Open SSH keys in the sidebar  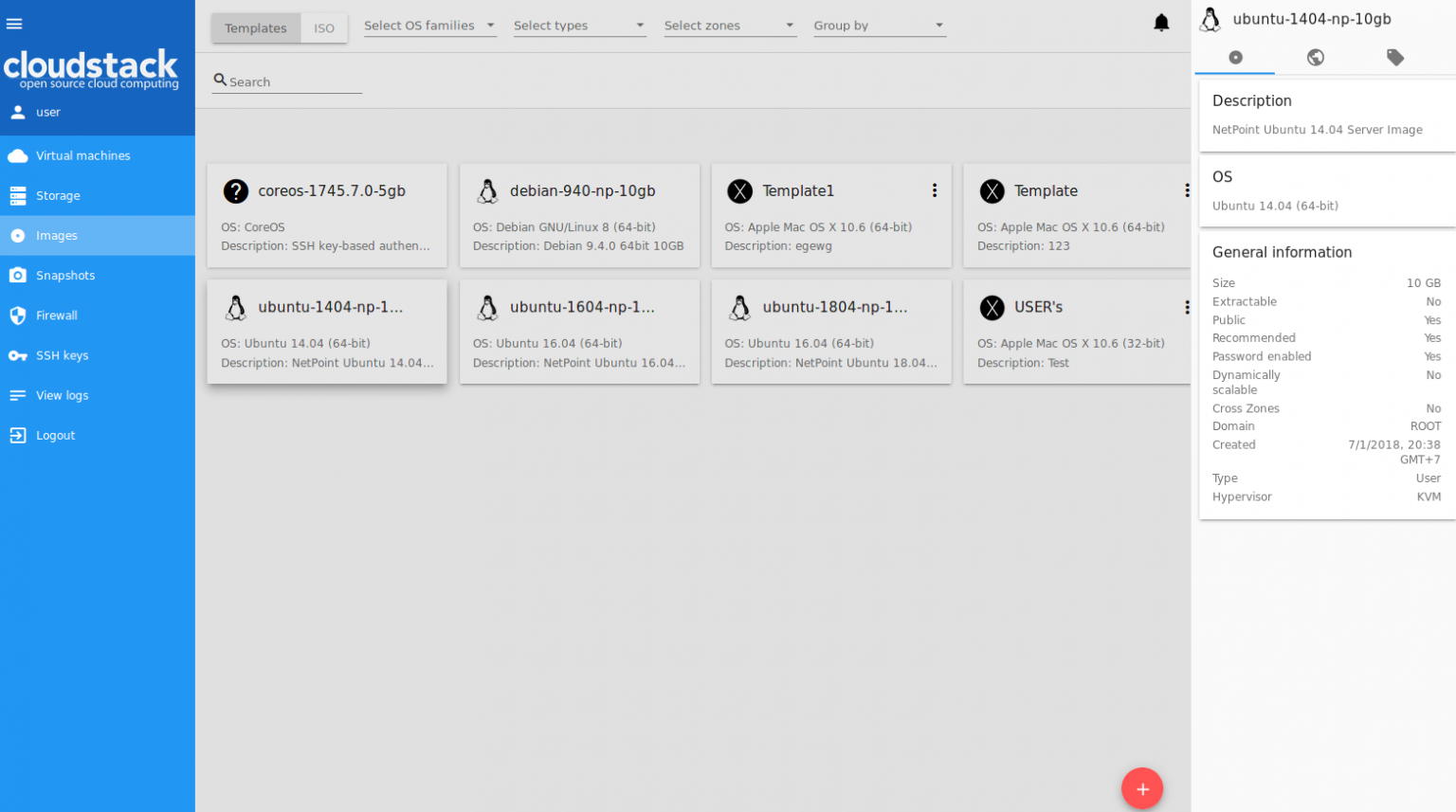(x=63, y=355)
